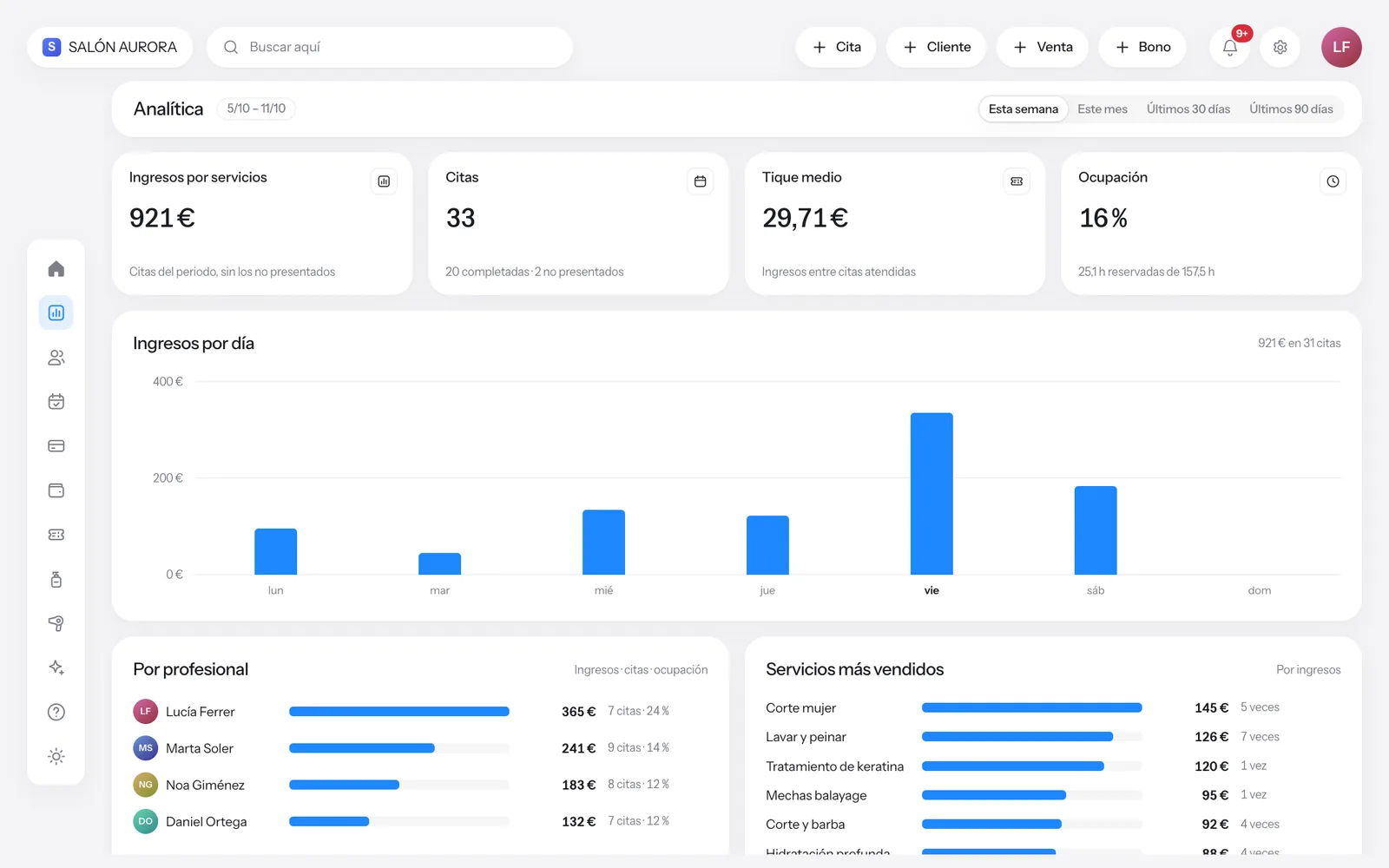Open the calendar check sidebar icon
Screen dimensions: 1389x868
click(56, 402)
